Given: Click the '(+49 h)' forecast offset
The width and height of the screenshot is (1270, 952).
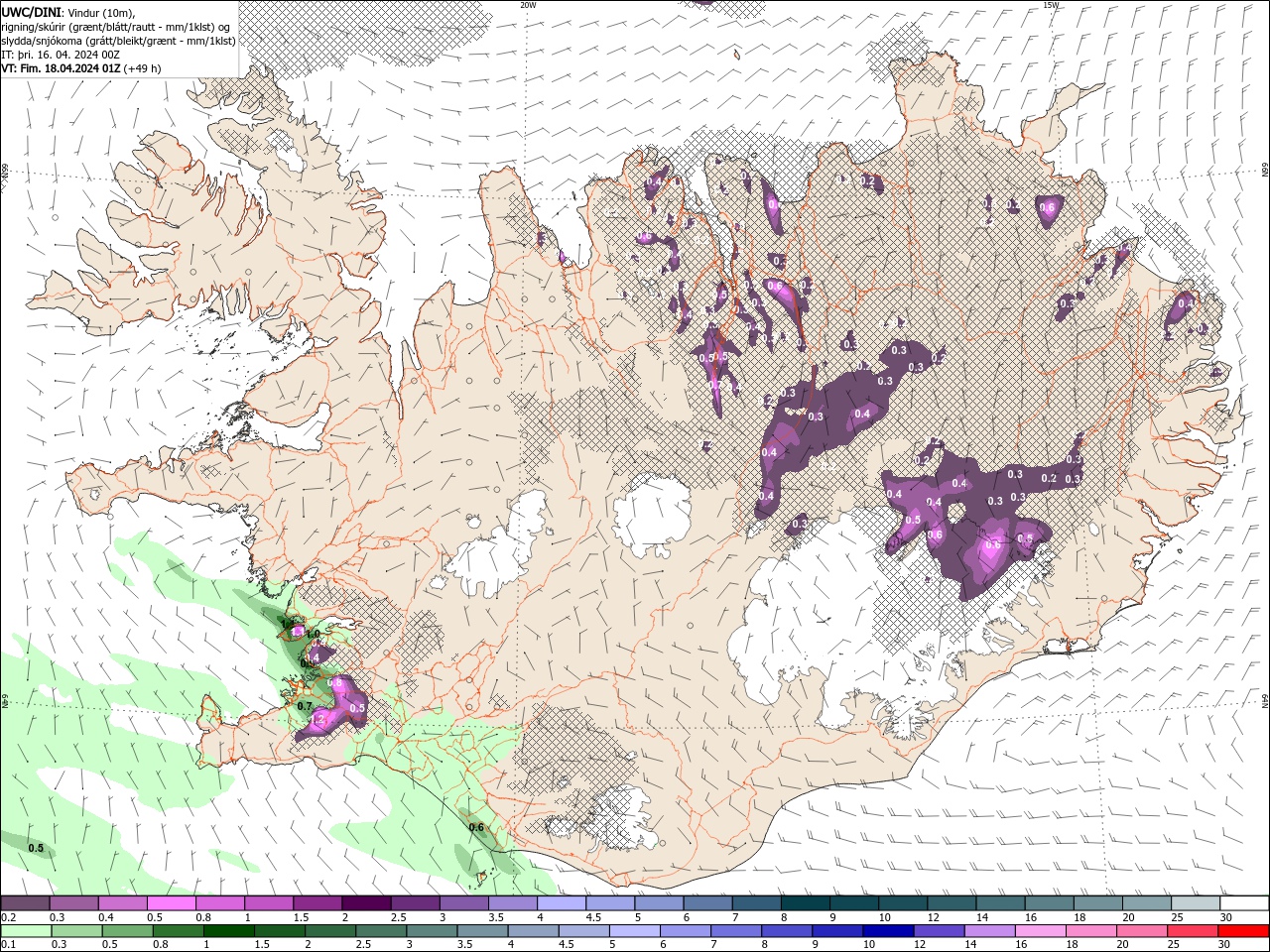Looking at the screenshot, I should [143, 68].
